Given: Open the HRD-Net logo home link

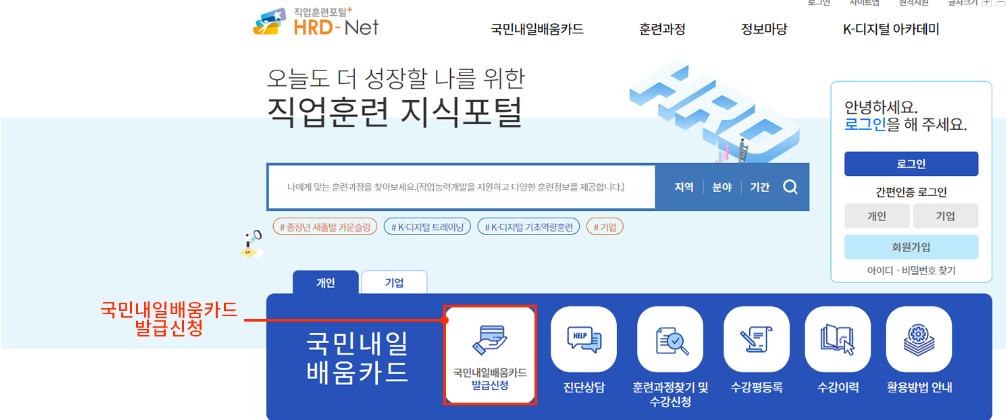Looking at the screenshot, I should coord(316,22).
